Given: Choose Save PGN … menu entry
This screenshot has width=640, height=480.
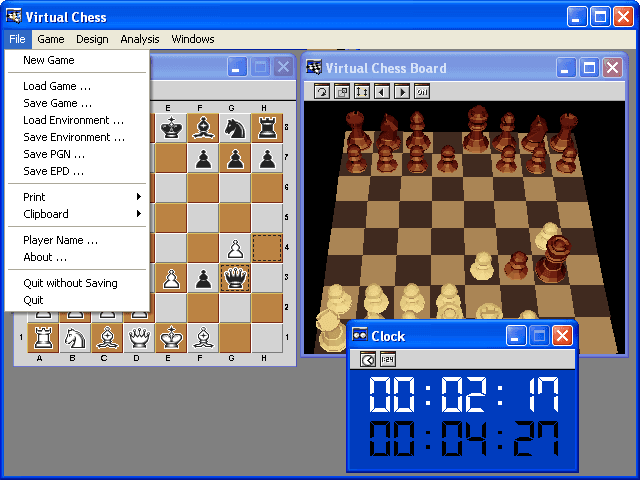Looking at the screenshot, I should coord(77,154).
